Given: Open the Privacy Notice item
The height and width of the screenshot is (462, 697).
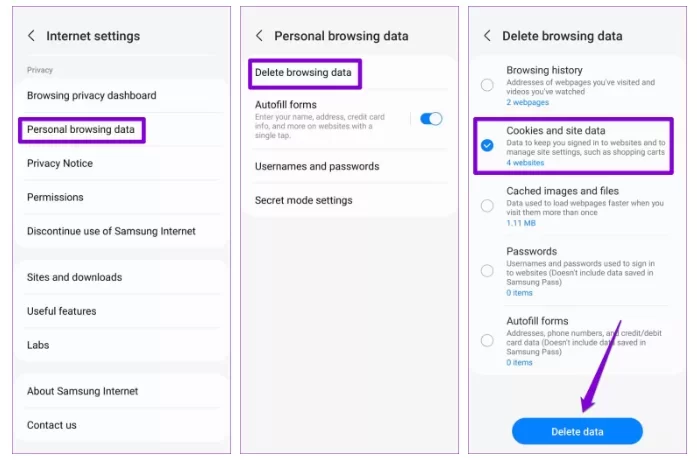Looking at the screenshot, I should click(60, 164).
